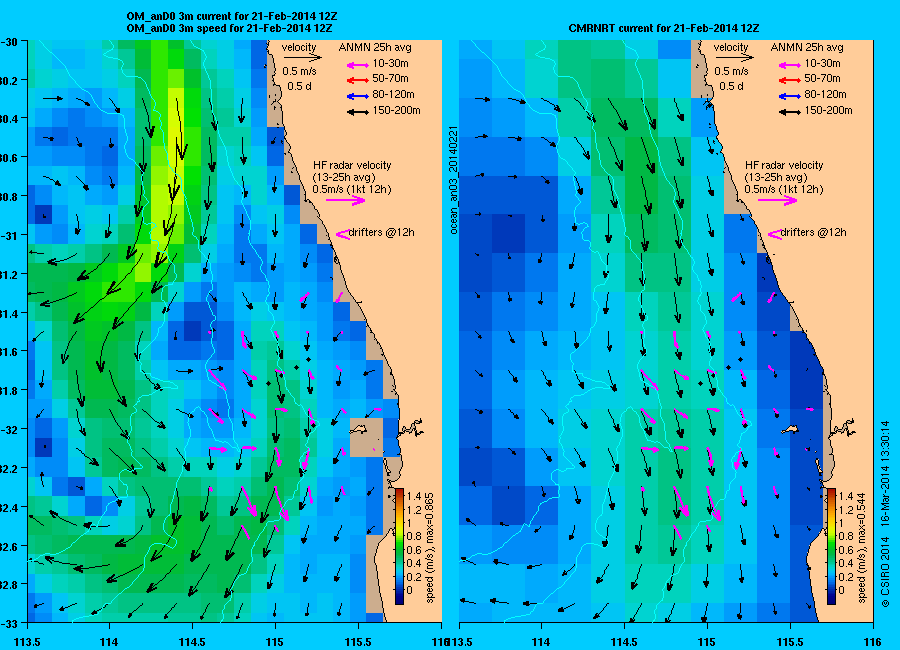Click longitude label '115.5' under left map

[358, 642]
